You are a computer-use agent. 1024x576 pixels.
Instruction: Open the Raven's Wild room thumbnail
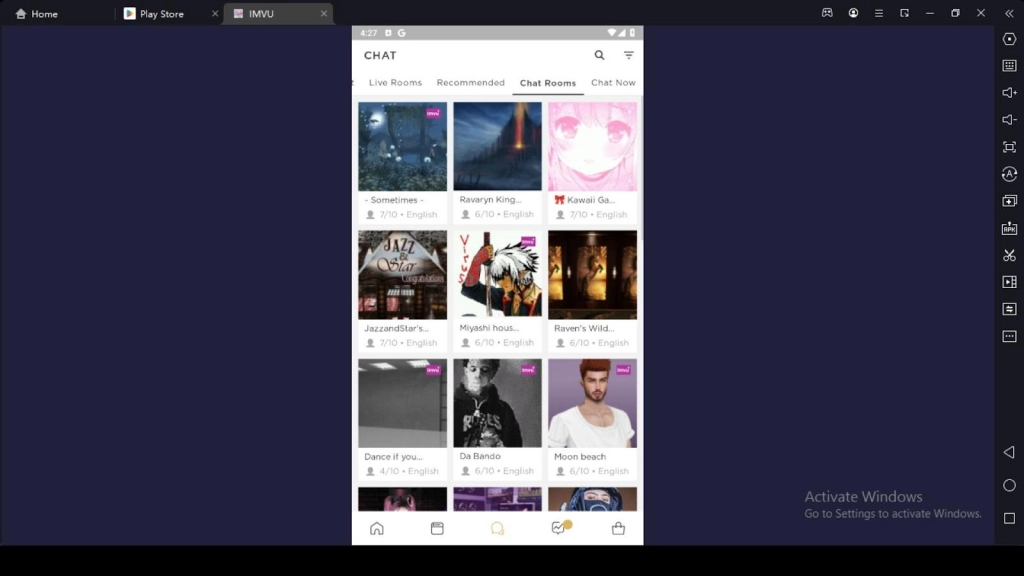pyautogui.click(x=592, y=275)
